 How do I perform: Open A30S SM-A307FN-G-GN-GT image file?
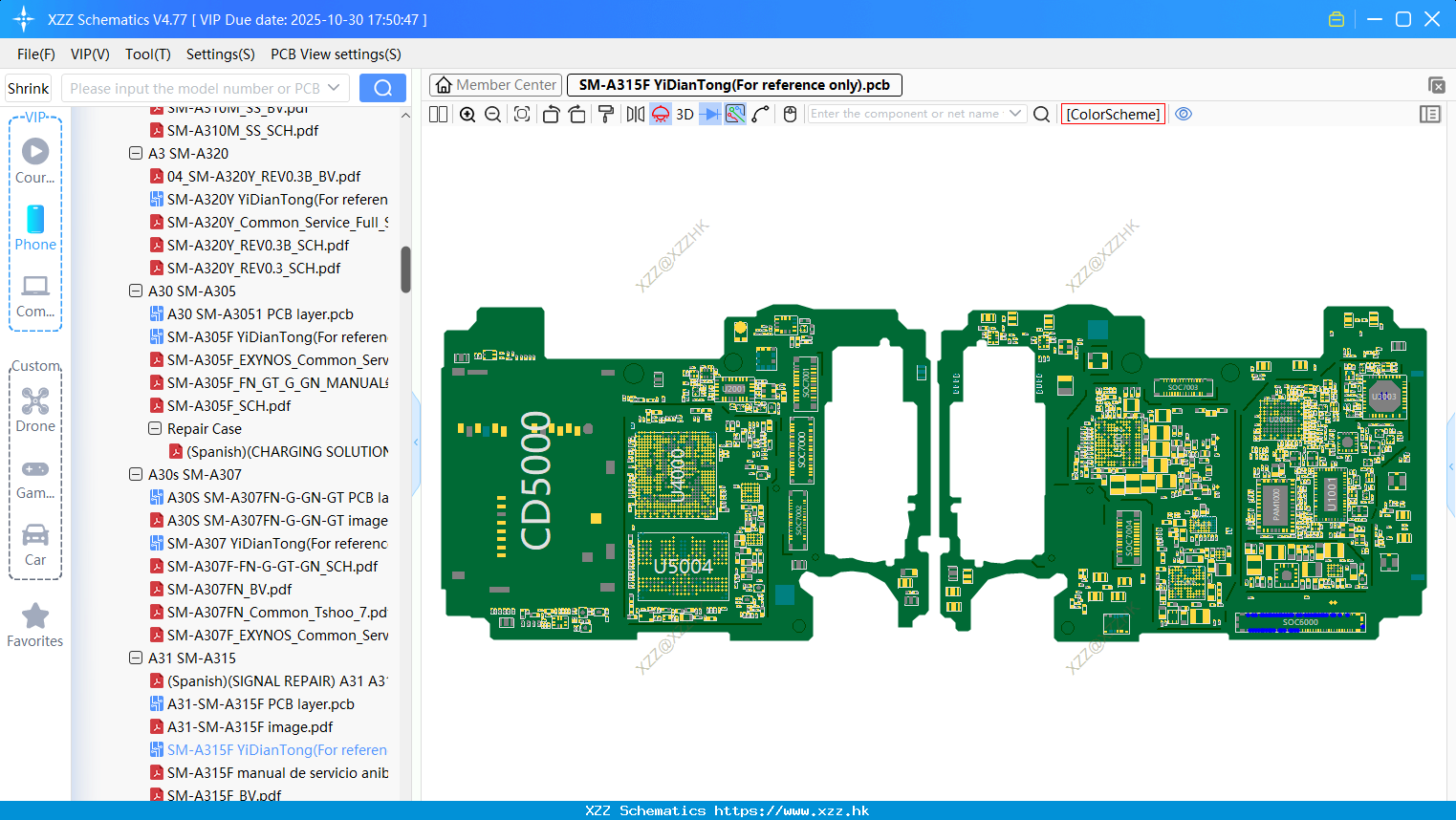pos(277,520)
